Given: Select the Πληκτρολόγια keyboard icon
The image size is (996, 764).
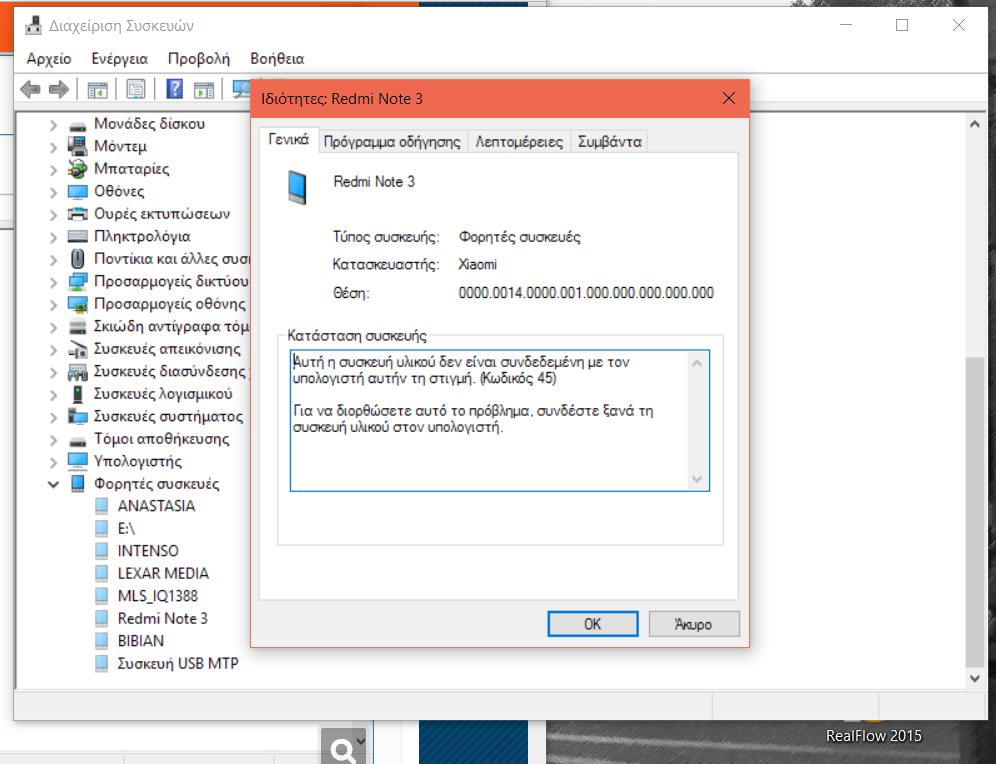Looking at the screenshot, I should (77, 237).
